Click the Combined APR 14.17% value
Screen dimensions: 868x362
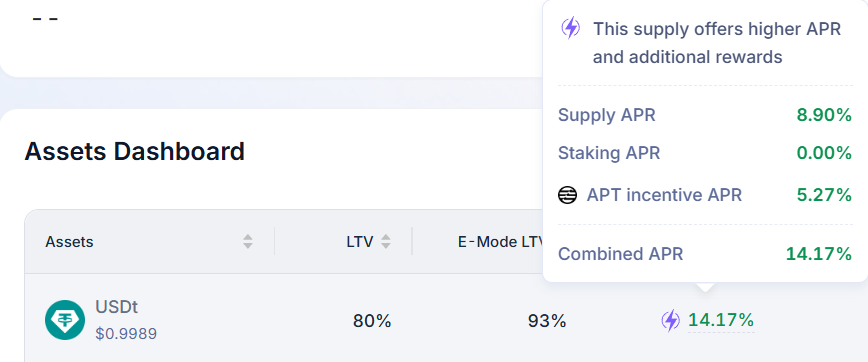819,254
